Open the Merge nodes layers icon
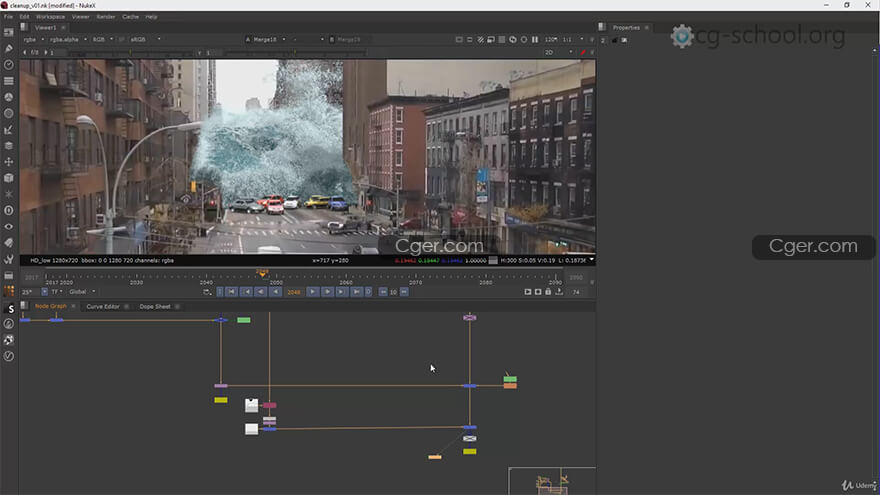Screen dimensions: 880x495 pyautogui.click(x=8, y=145)
